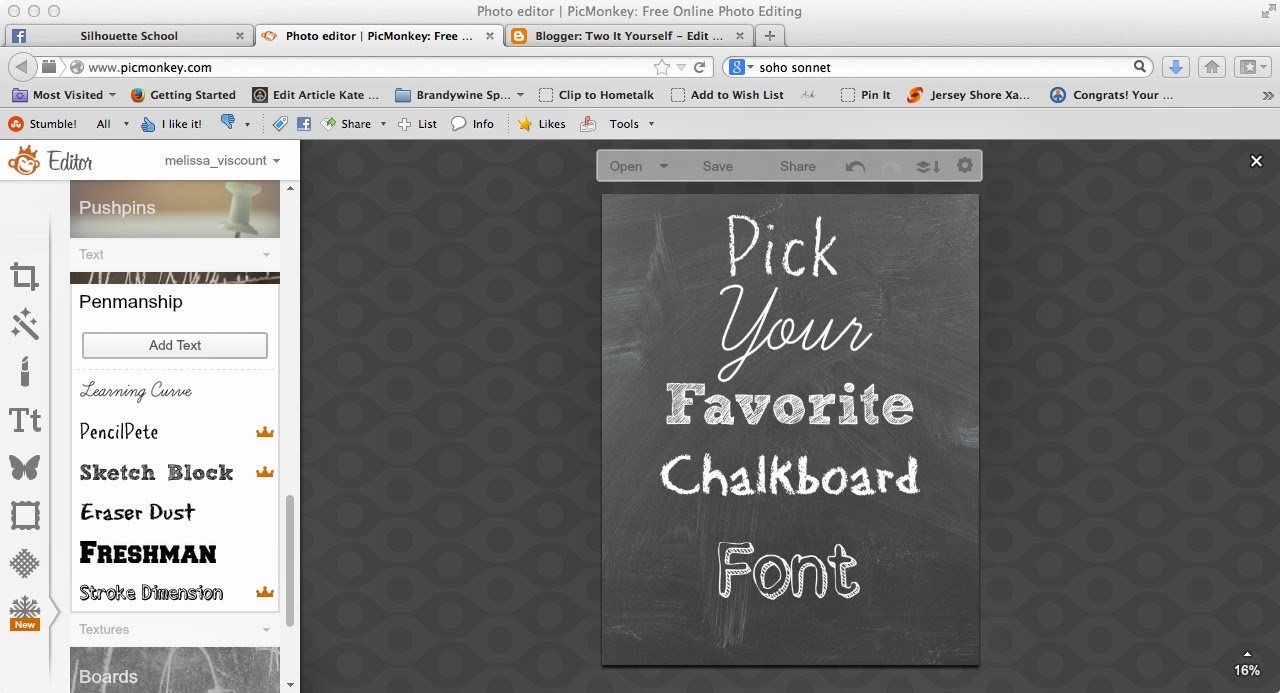Click Save in the editor toolbar

pyautogui.click(x=717, y=166)
